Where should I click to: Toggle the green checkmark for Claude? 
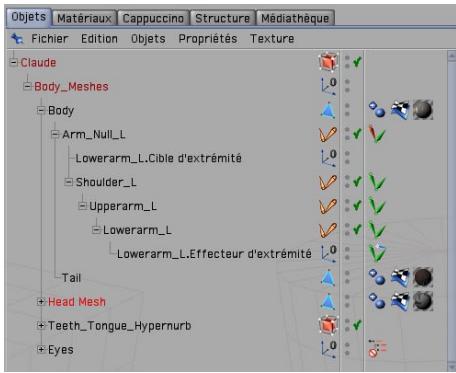[x=357, y=62]
